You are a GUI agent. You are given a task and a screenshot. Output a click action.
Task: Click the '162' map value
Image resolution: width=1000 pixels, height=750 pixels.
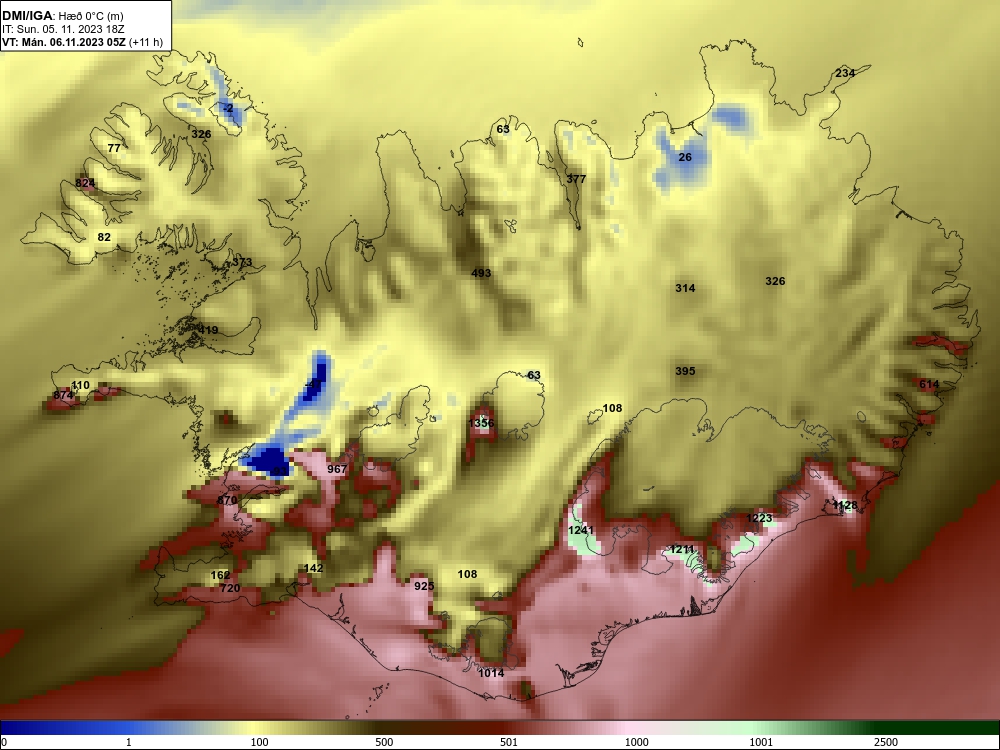pyautogui.click(x=220, y=575)
